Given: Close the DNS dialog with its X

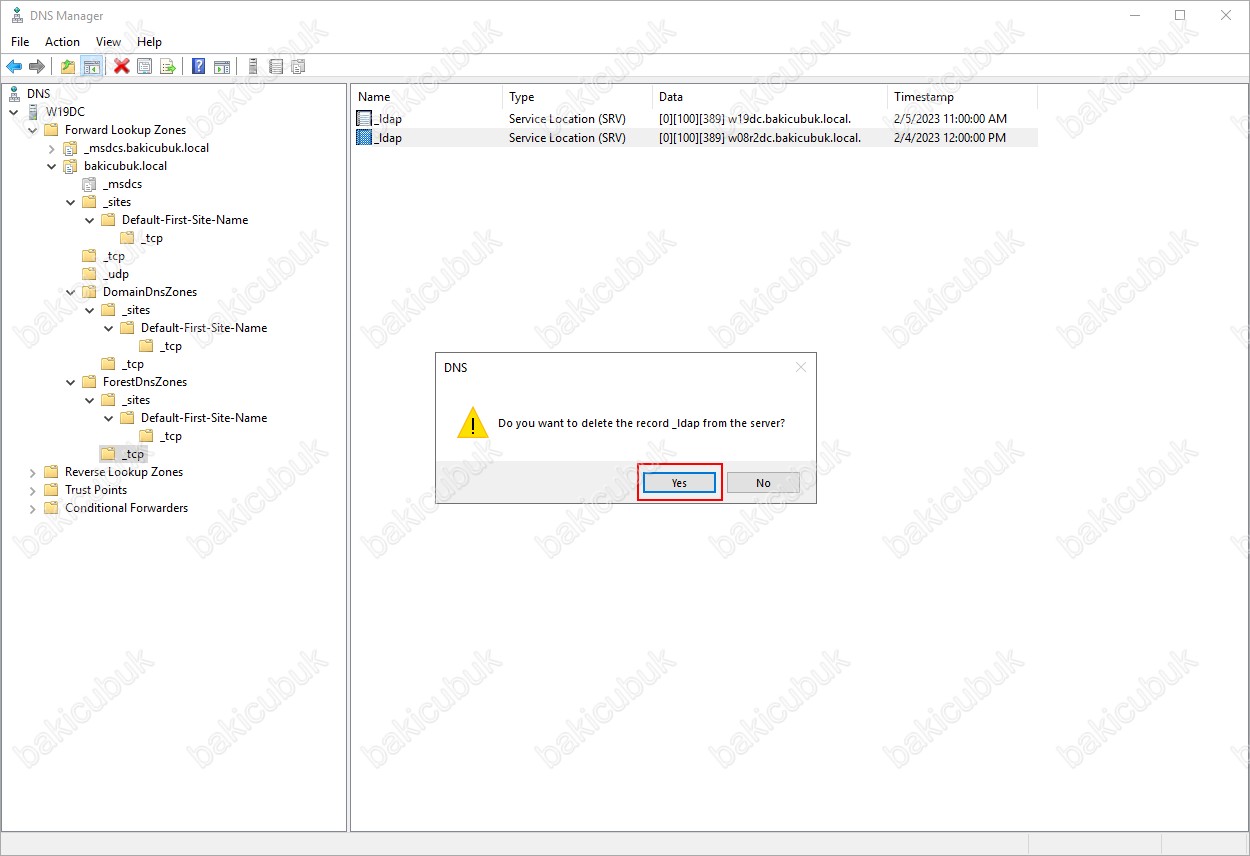Looking at the screenshot, I should (x=800, y=367).
